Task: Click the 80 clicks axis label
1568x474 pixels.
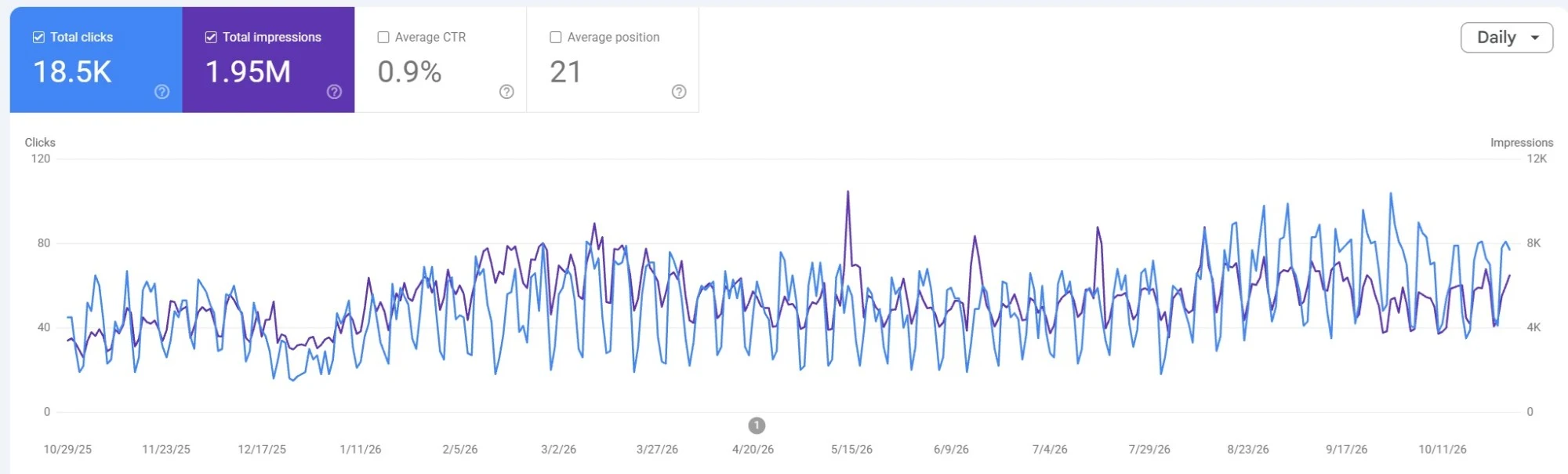Action: (44, 243)
